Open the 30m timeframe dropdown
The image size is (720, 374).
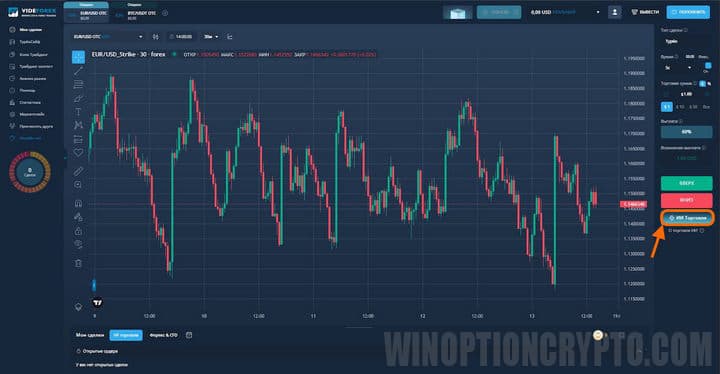(x=211, y=37)
